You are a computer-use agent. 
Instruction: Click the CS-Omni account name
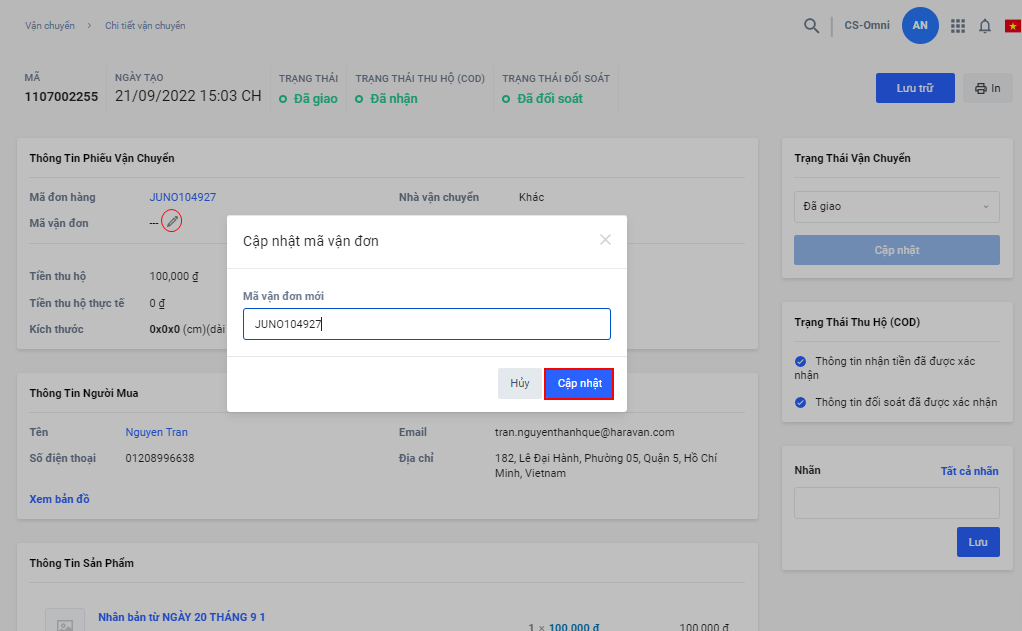(x=867, y=25)
